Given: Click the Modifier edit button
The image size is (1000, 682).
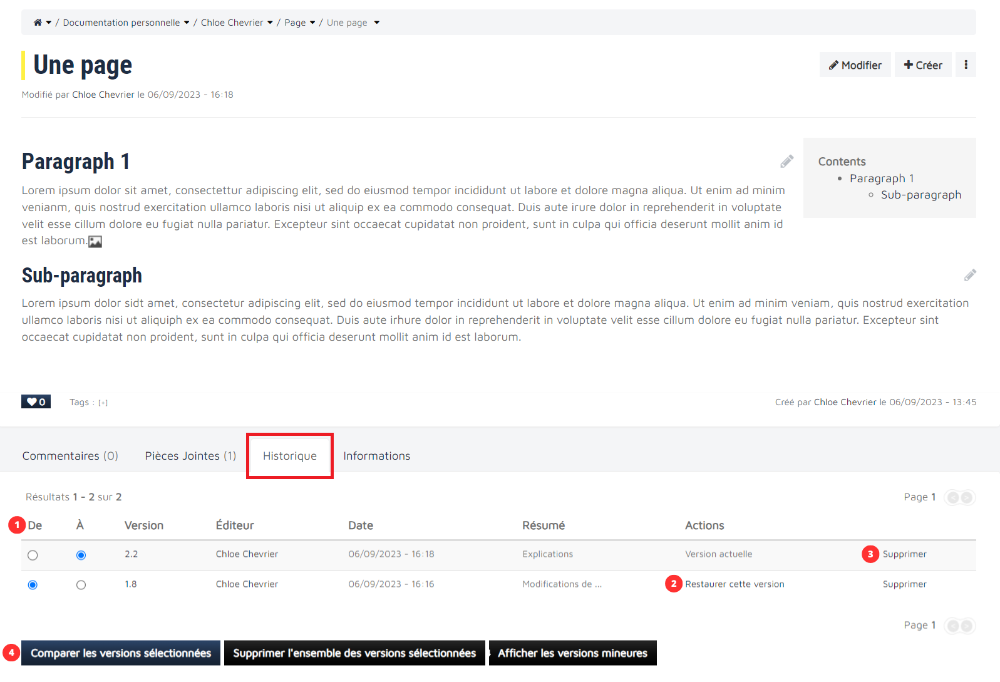Looking at the screenshot, I should tap(855, 64).
